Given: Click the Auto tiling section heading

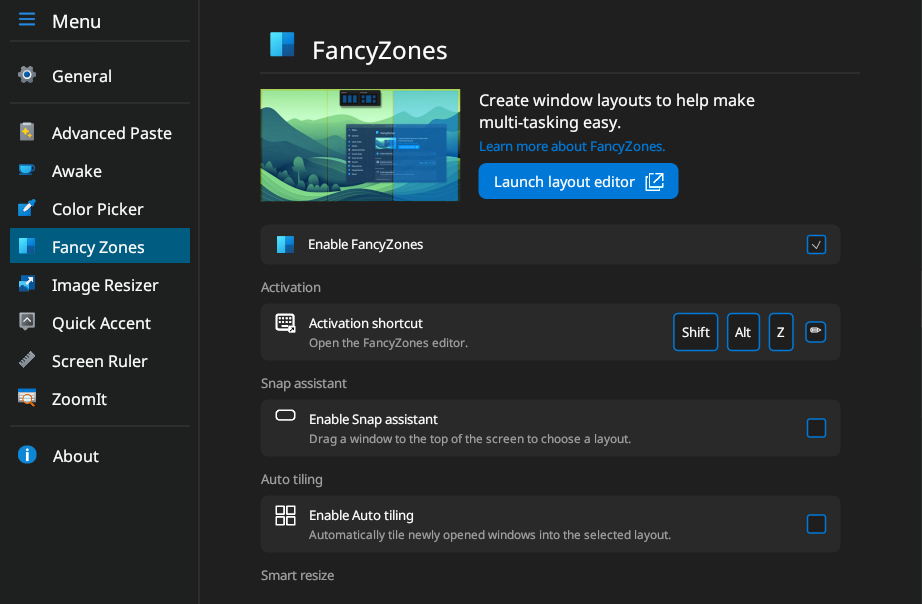Looking at the screenshot, I should click(x=292, y=479).
